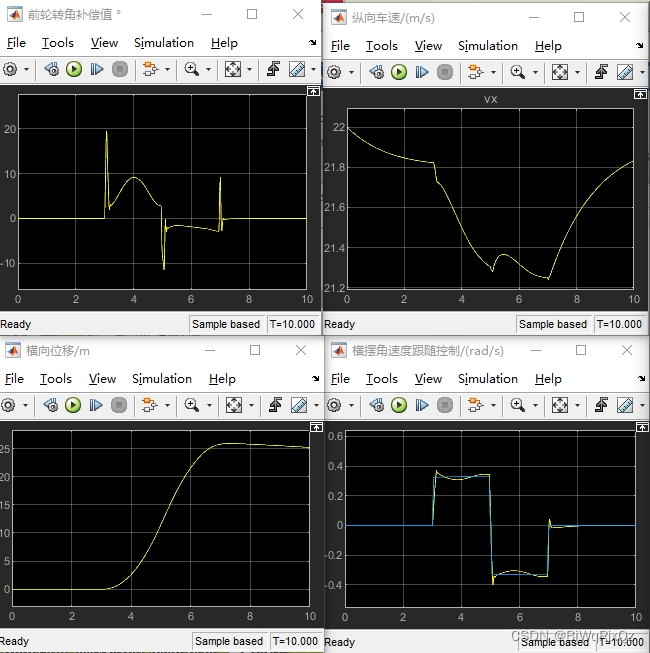Open Simulation menu in yaw rate scope
This screenshot has width=650, height=653.
[x=488, y=379]
